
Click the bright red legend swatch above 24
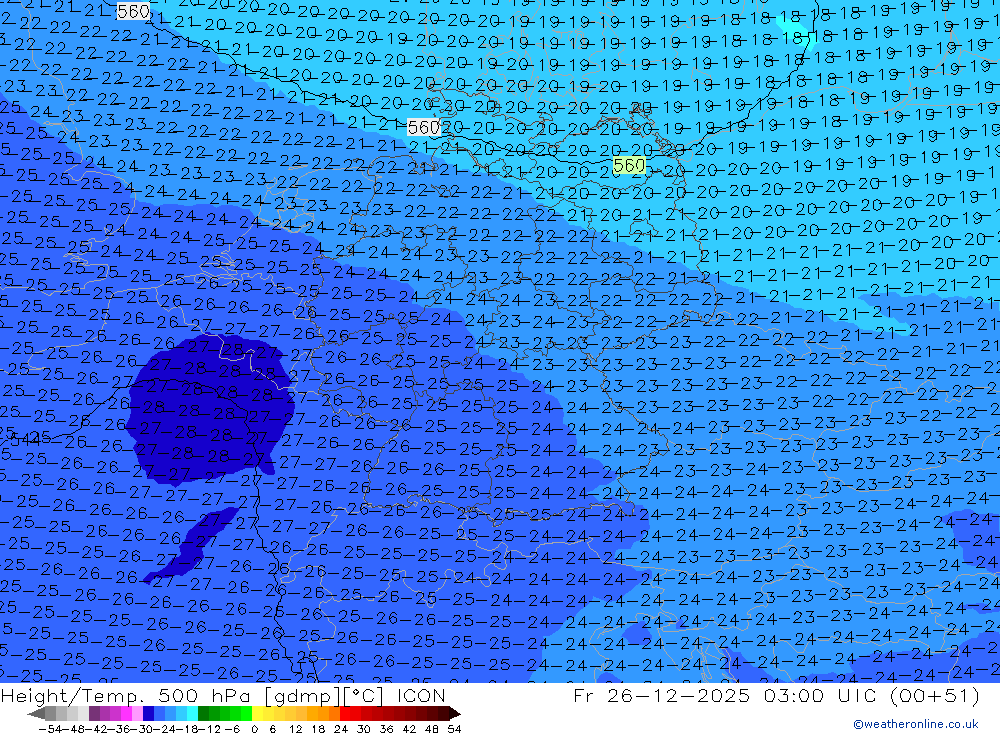345,713
